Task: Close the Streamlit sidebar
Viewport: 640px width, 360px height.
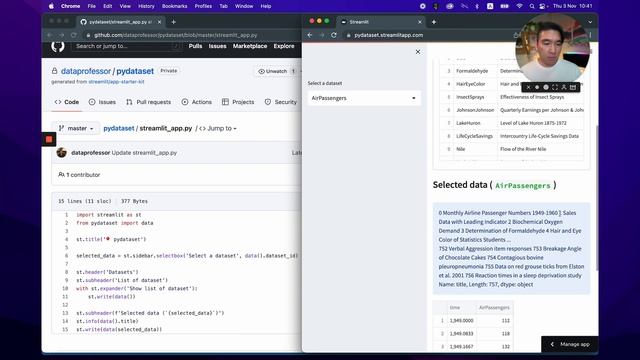Action: point(418,52)
